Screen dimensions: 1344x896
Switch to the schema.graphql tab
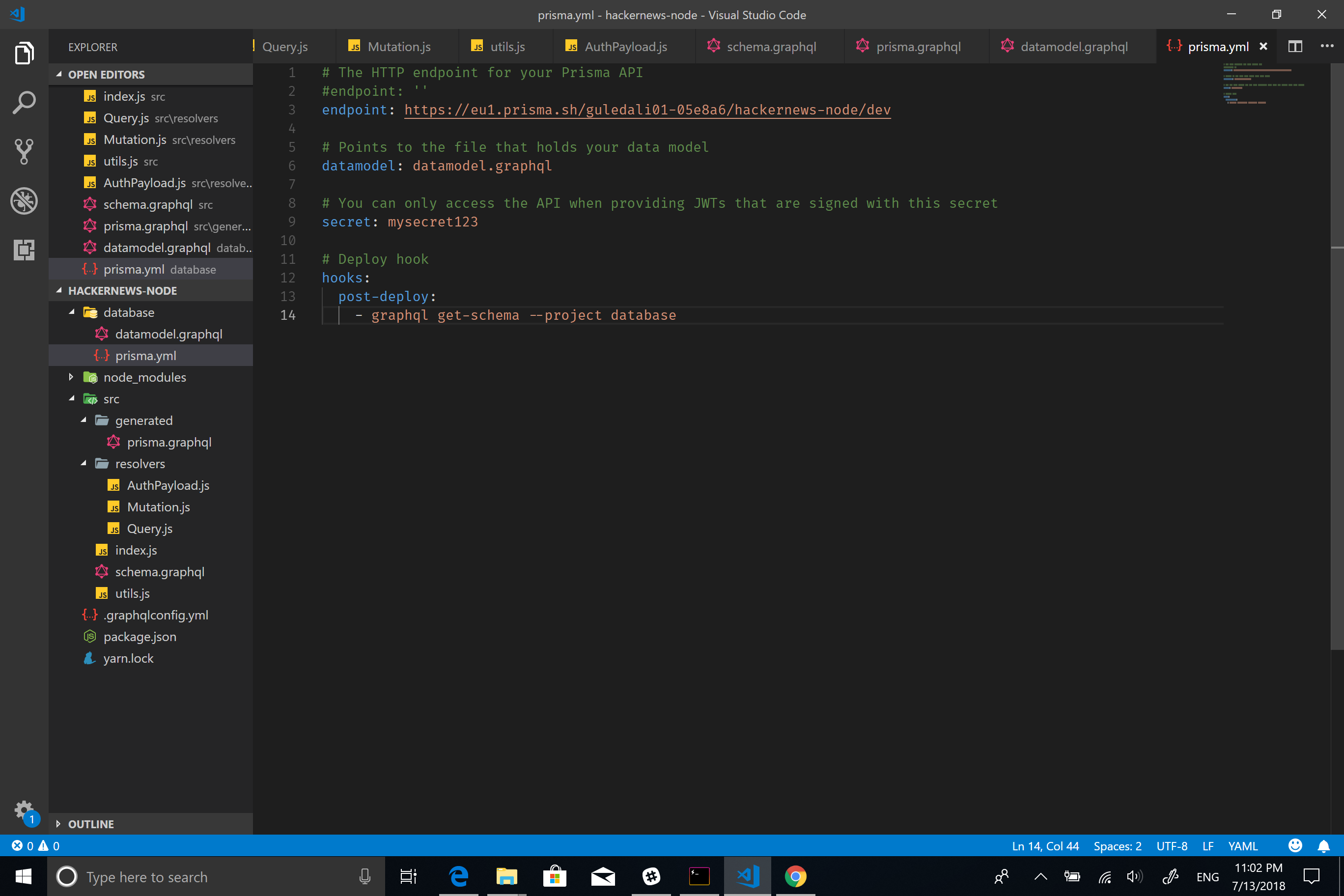click(770, 47)
